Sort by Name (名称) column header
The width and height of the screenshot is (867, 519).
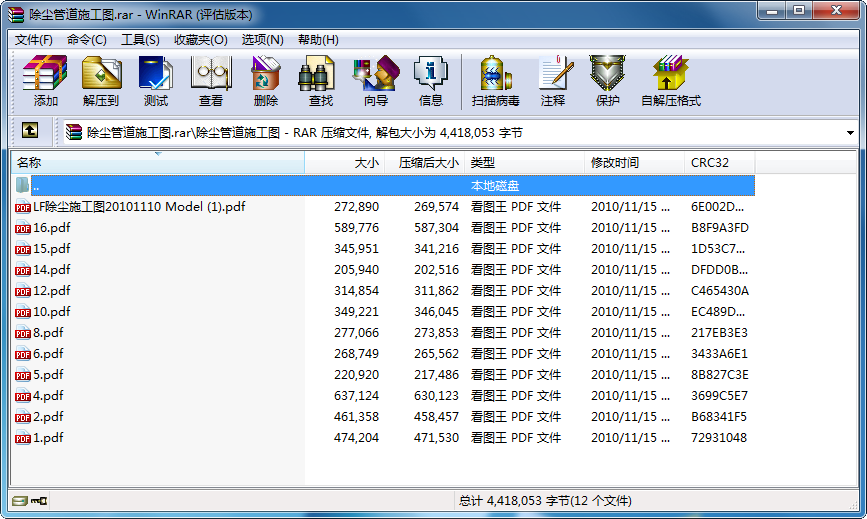coord(158,162)
